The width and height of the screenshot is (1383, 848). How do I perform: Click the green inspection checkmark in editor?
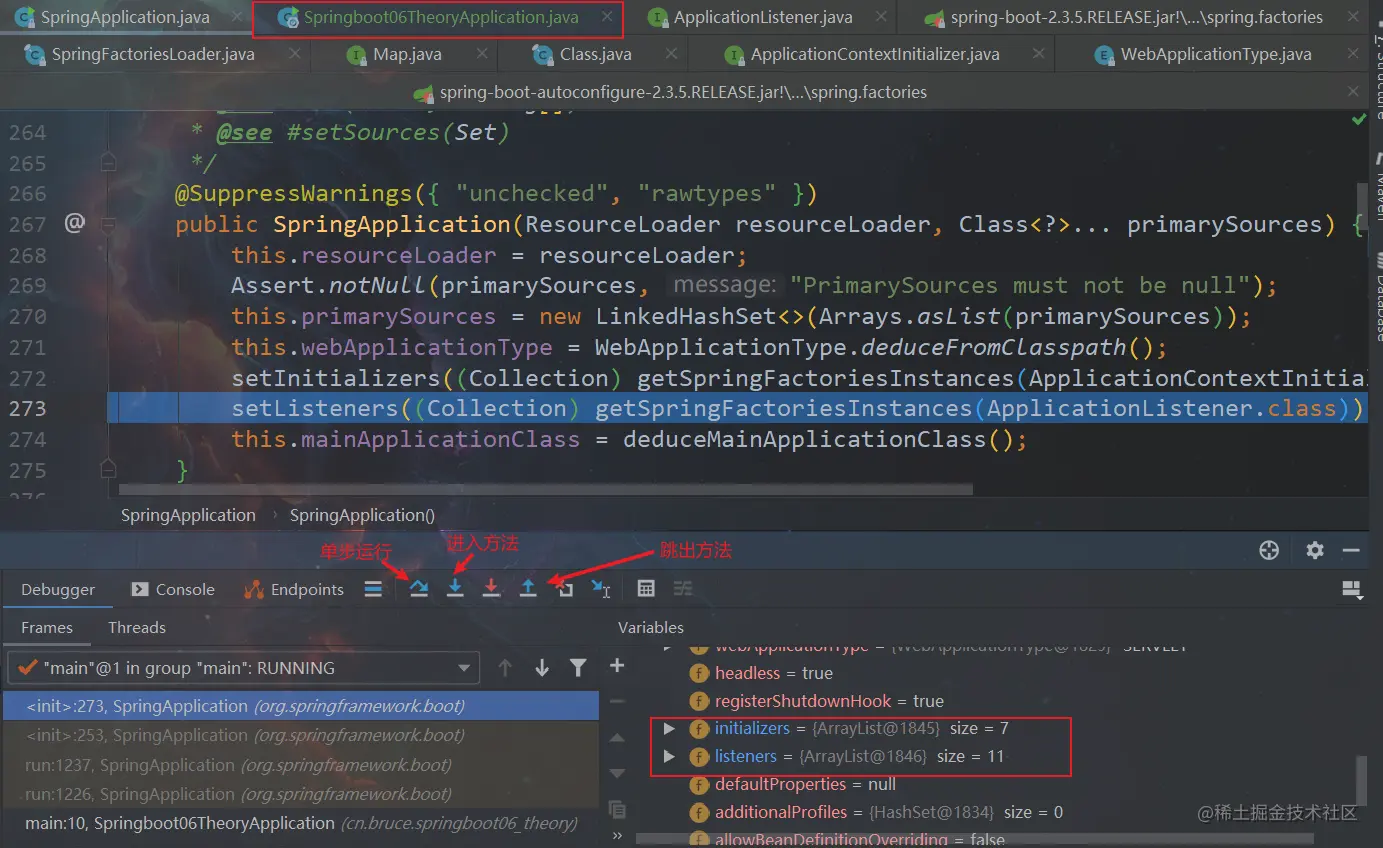(1359, 119)
